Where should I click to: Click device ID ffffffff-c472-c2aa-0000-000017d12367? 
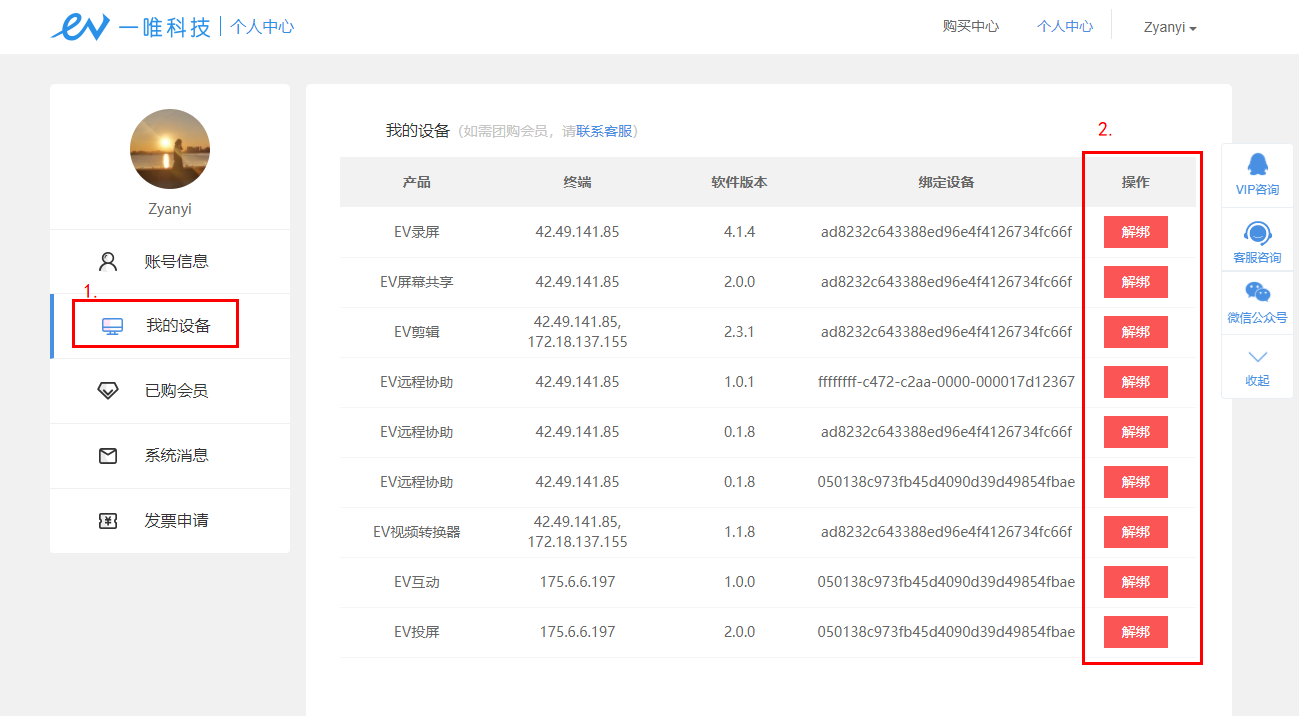pos(946,382)
